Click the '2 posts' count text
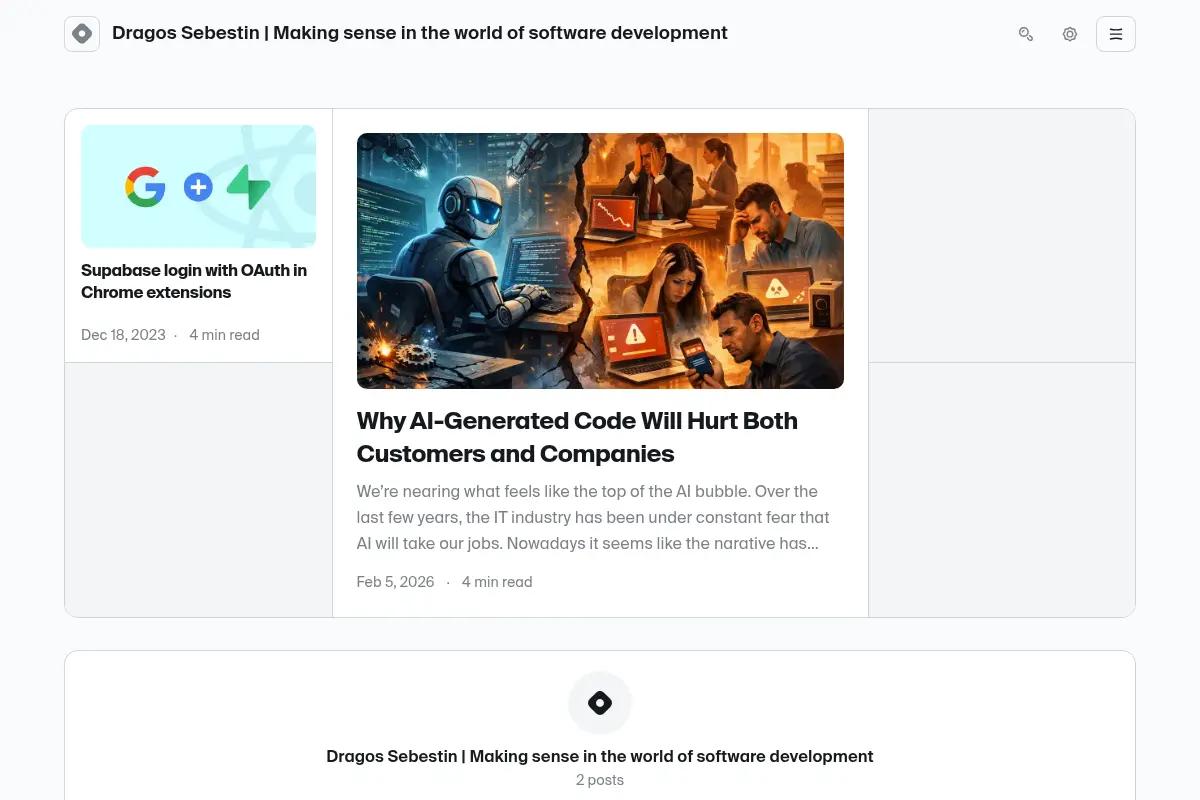 (x=600, y=780)
